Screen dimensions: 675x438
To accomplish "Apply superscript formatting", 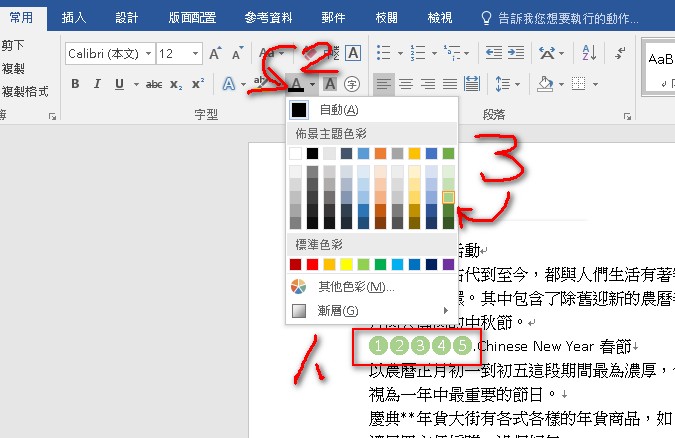I will tap(197, 84).
